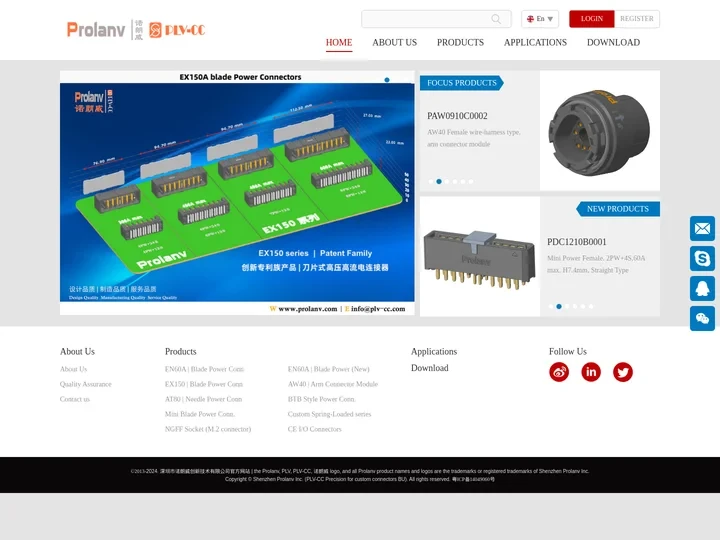Visit the Weibo follow icon
Screen dimensions: 720x540
click(x=559, y=372)
